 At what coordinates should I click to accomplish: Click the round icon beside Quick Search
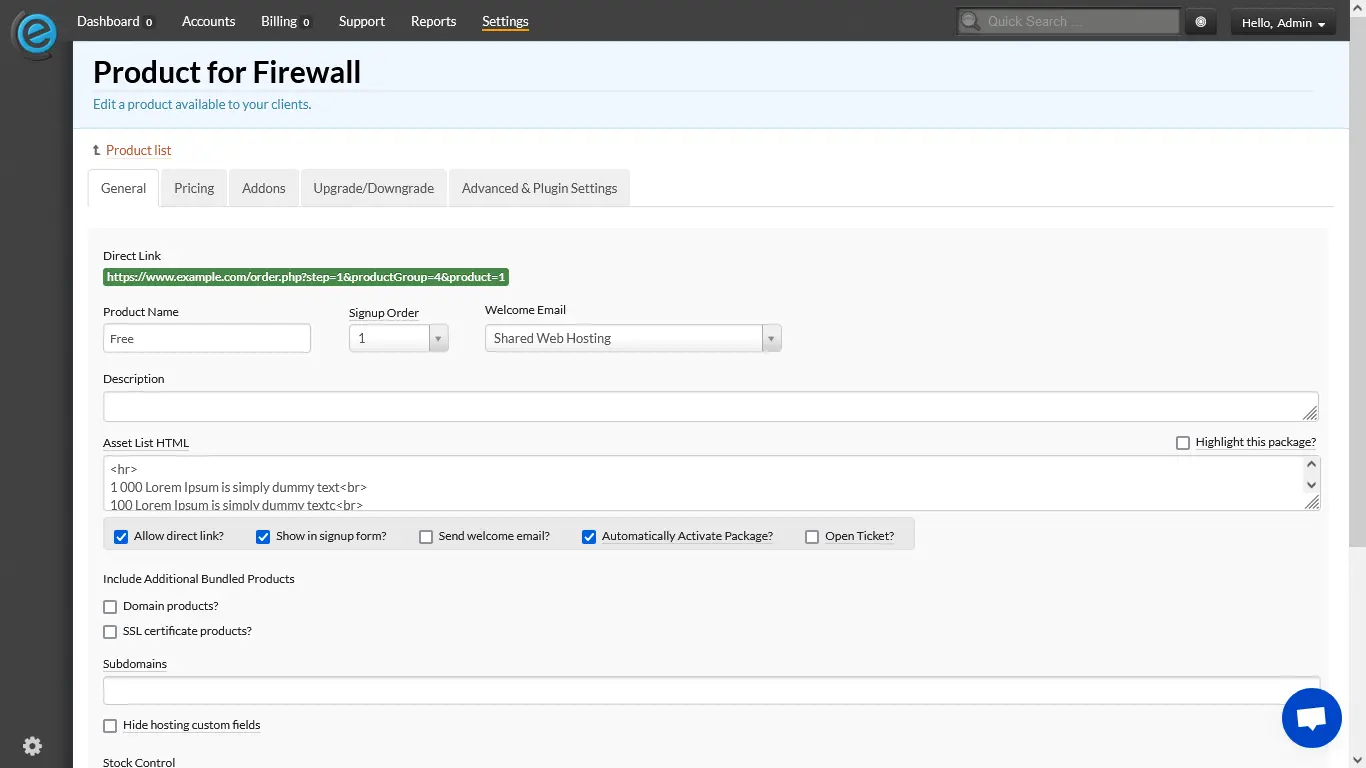click(1201, 22)
